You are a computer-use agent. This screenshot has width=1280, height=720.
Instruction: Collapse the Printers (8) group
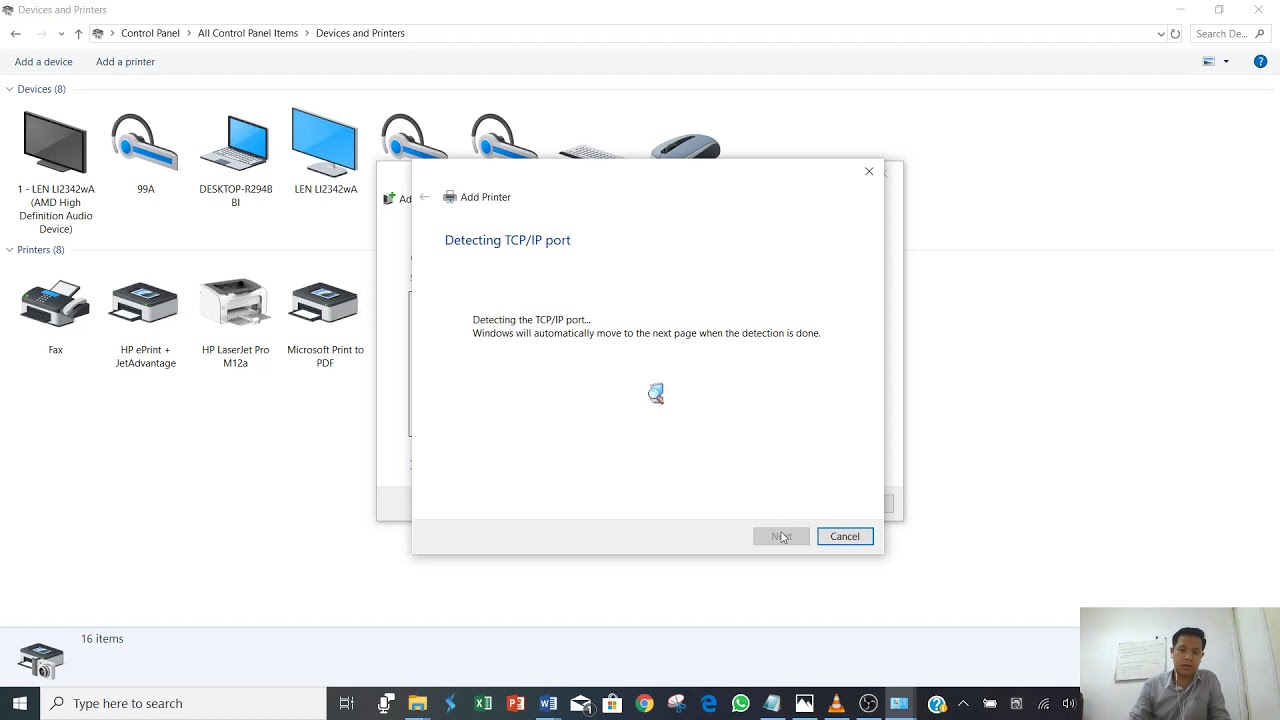tap(9, 250)
